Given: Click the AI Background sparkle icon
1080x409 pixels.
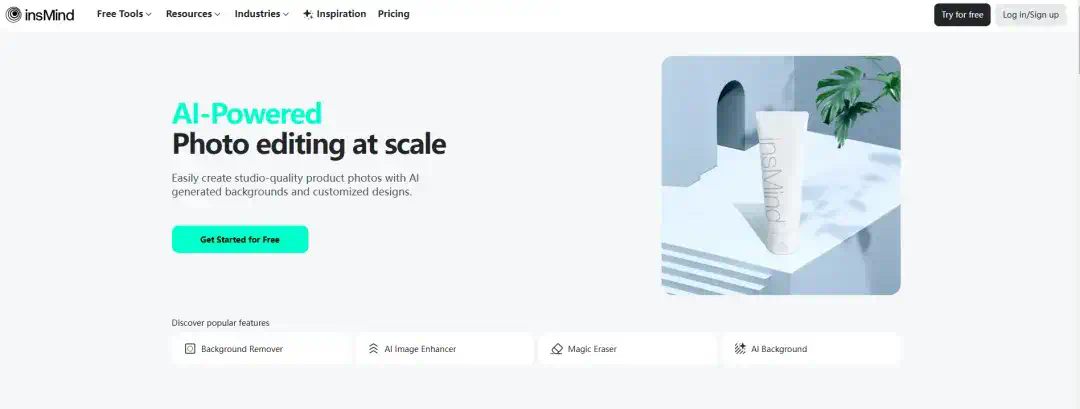Looking at the screenshot, I should pyautogui.click(x=740, y=349).
